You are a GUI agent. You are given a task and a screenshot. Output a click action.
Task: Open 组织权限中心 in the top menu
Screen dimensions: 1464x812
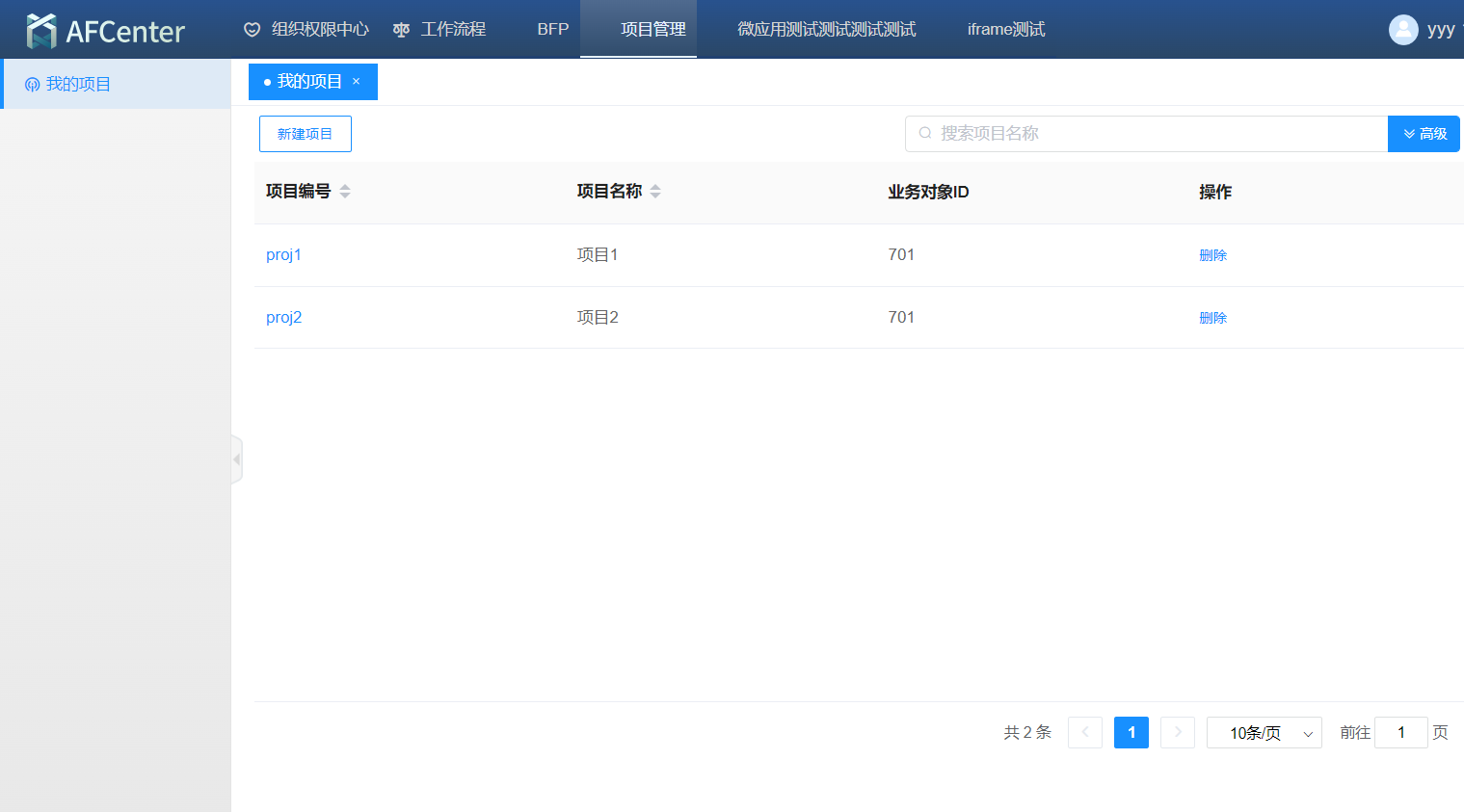click(x=306, y=30)
